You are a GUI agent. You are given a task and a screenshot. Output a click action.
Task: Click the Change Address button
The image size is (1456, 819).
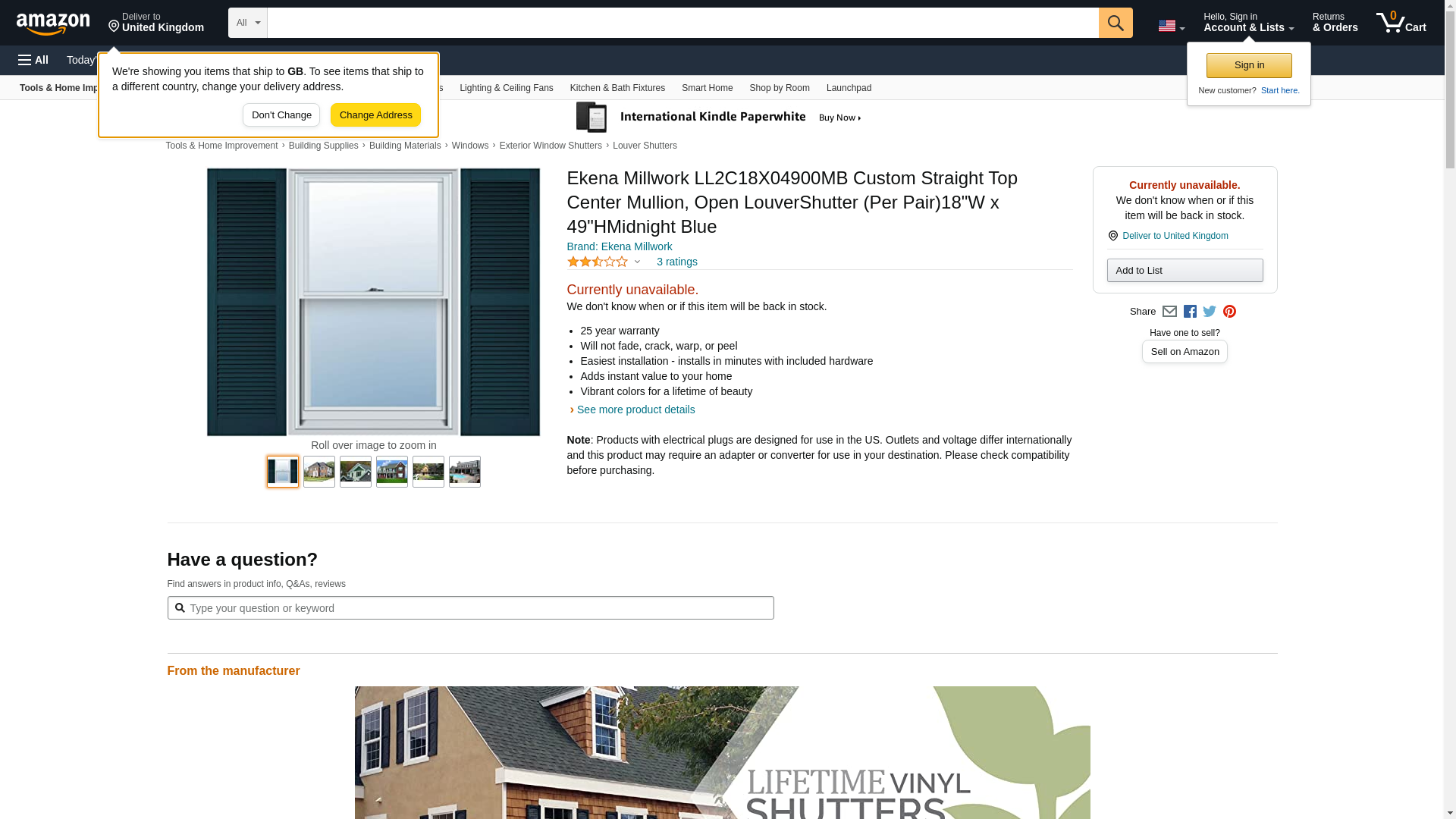tap(375, 115)
